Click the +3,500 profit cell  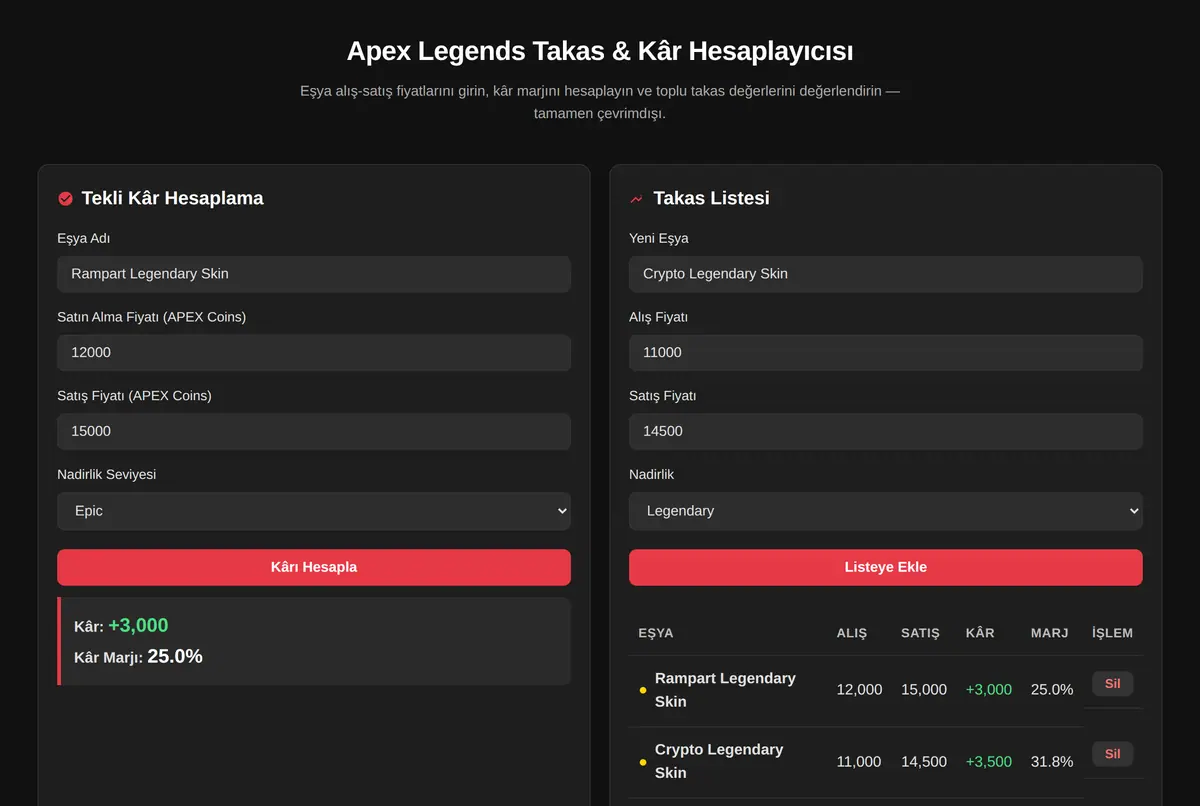989,762
